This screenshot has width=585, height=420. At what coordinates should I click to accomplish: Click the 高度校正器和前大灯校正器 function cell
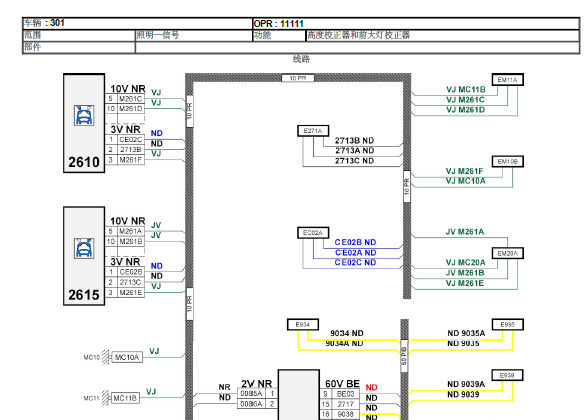pos(442,35)
